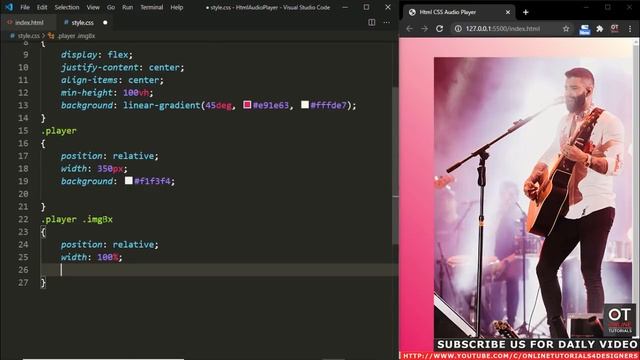This screenshot has width=640, height=360.
Task: Click the guitarist image in the browser page
Action: pyautogui.click(x=534, y=198)
